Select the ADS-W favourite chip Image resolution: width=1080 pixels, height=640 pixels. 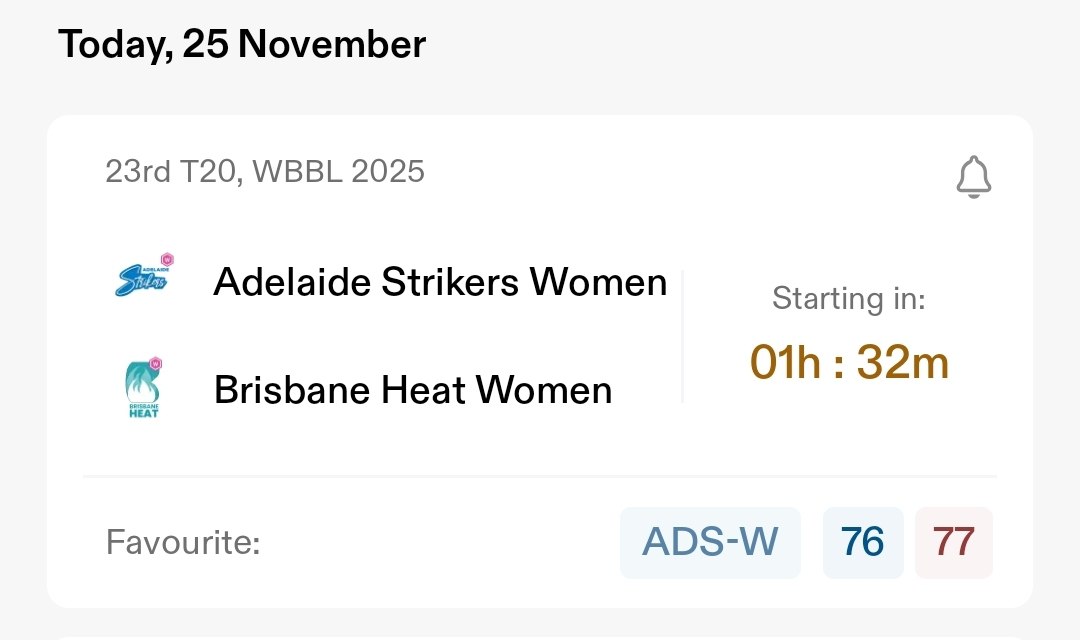[710, 543]
